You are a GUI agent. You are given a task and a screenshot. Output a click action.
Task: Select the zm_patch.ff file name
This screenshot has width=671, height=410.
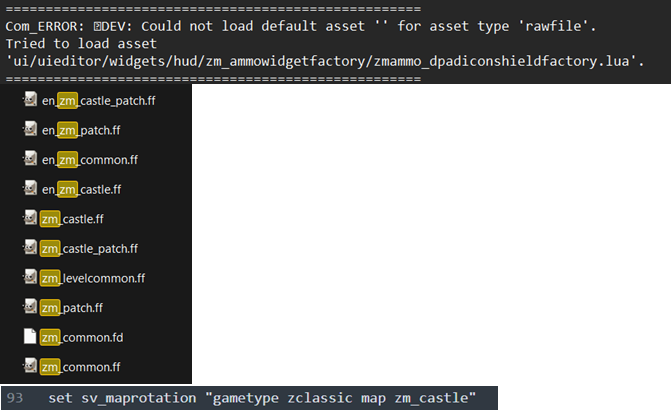72,308
